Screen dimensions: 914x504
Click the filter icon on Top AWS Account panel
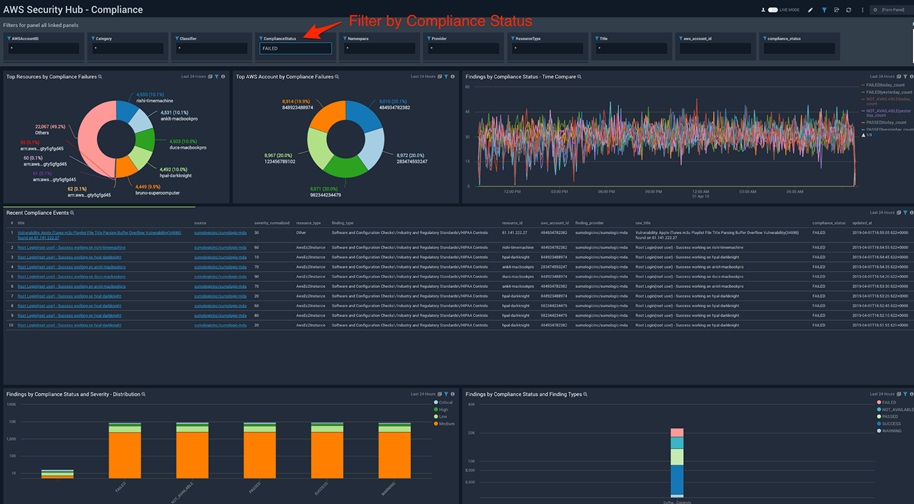click(446, 77)
